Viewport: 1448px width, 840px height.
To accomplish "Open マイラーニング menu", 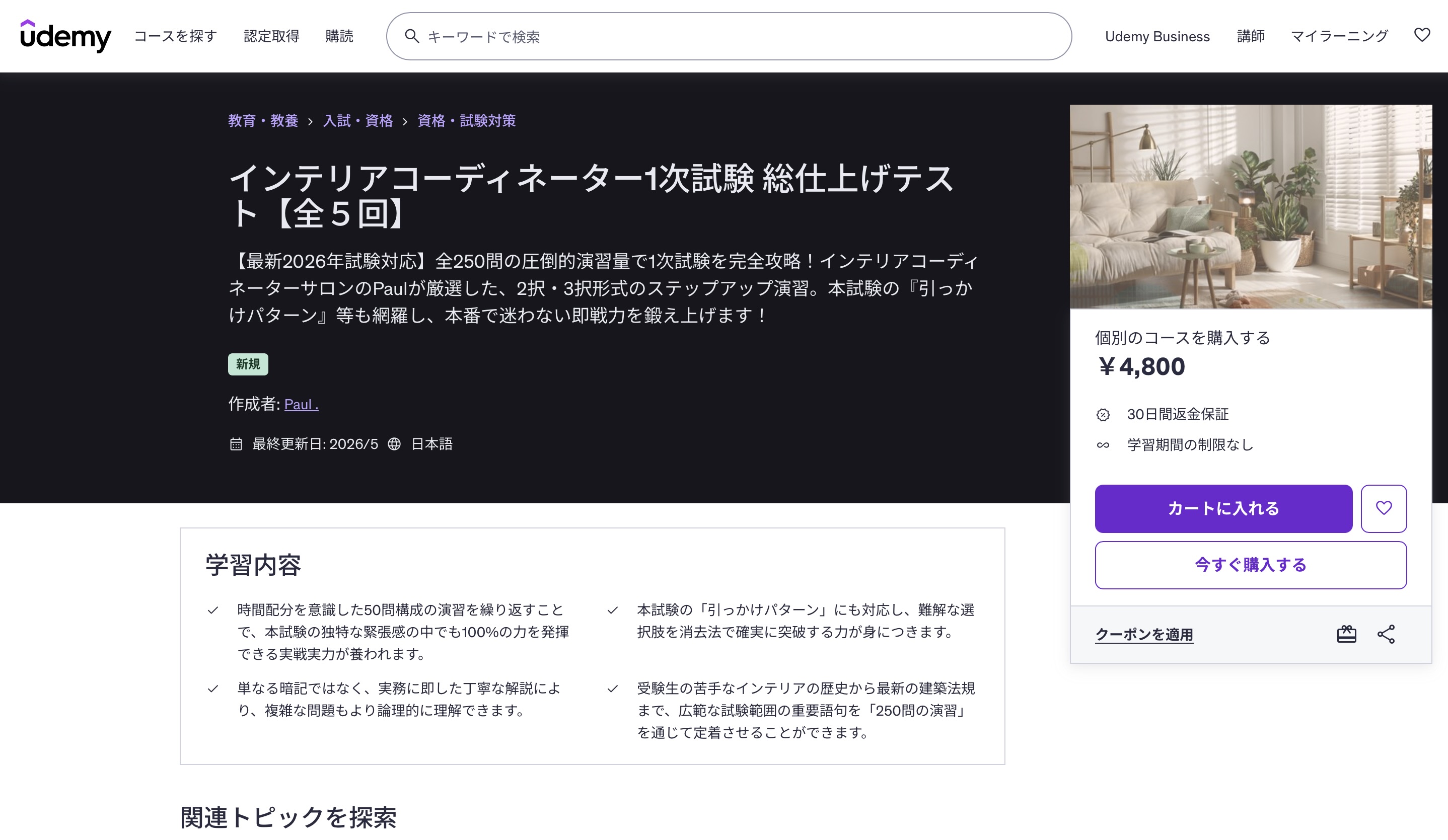I will point(1339,36).
